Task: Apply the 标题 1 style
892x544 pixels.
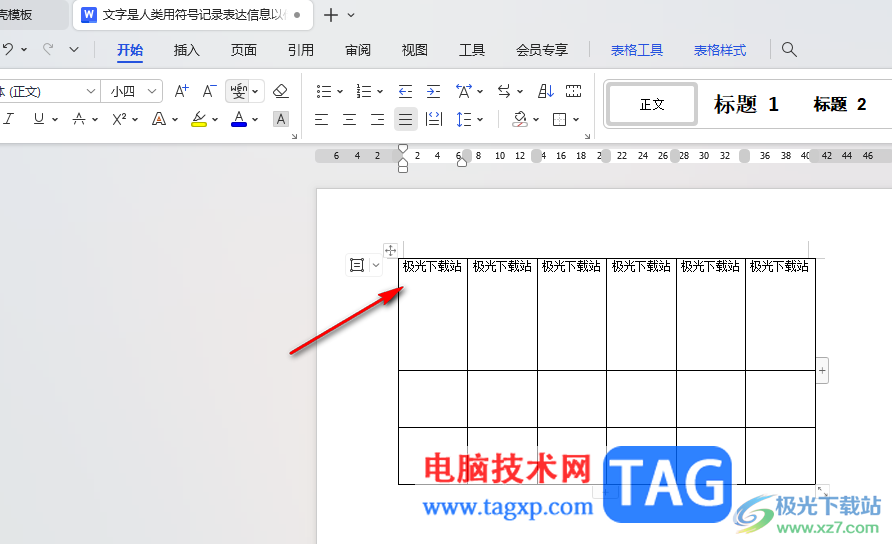Action: pyautogui.click(x=746, y=104)
